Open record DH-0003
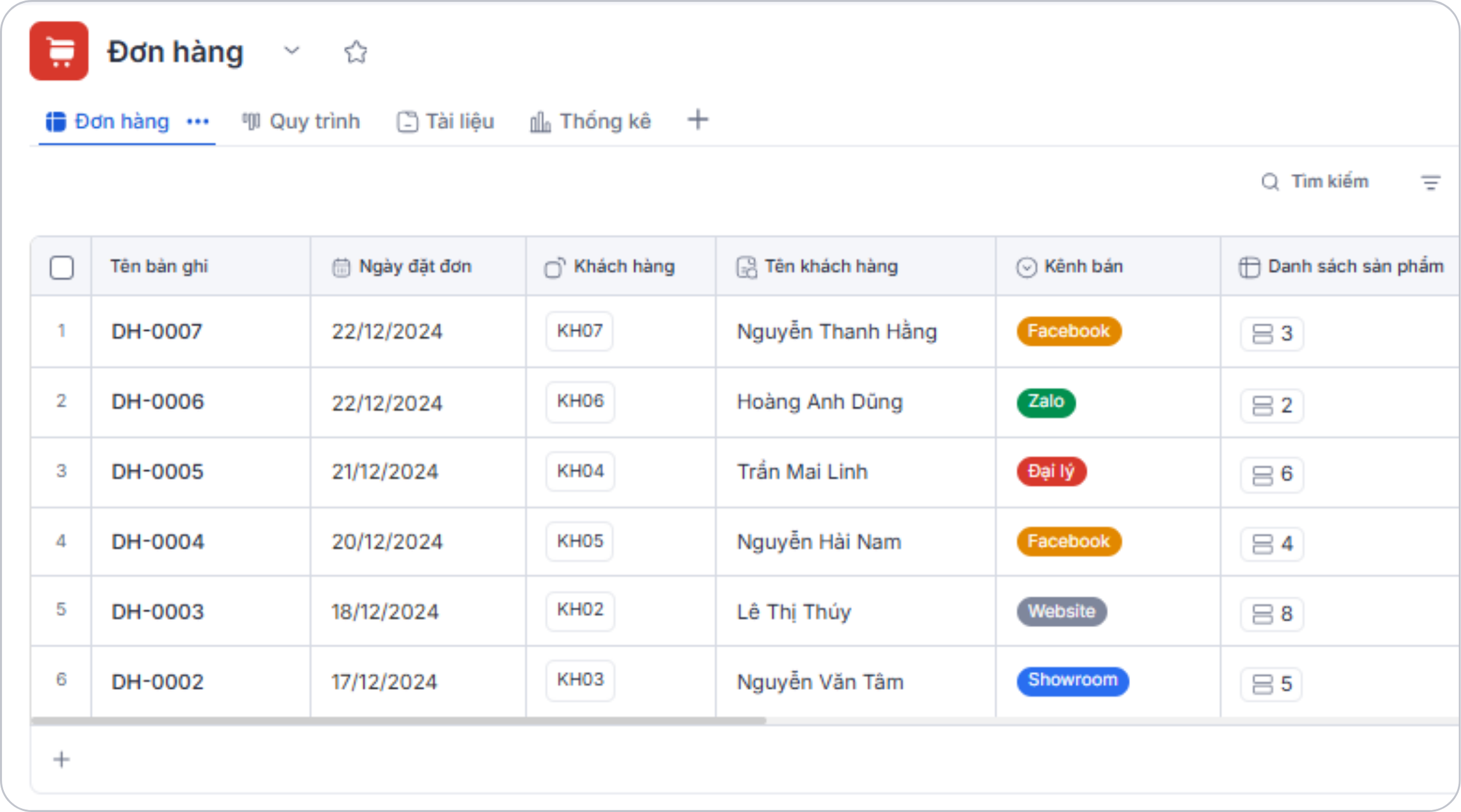The width and height of the screenshot is (1461, 812). click(158, 612)
